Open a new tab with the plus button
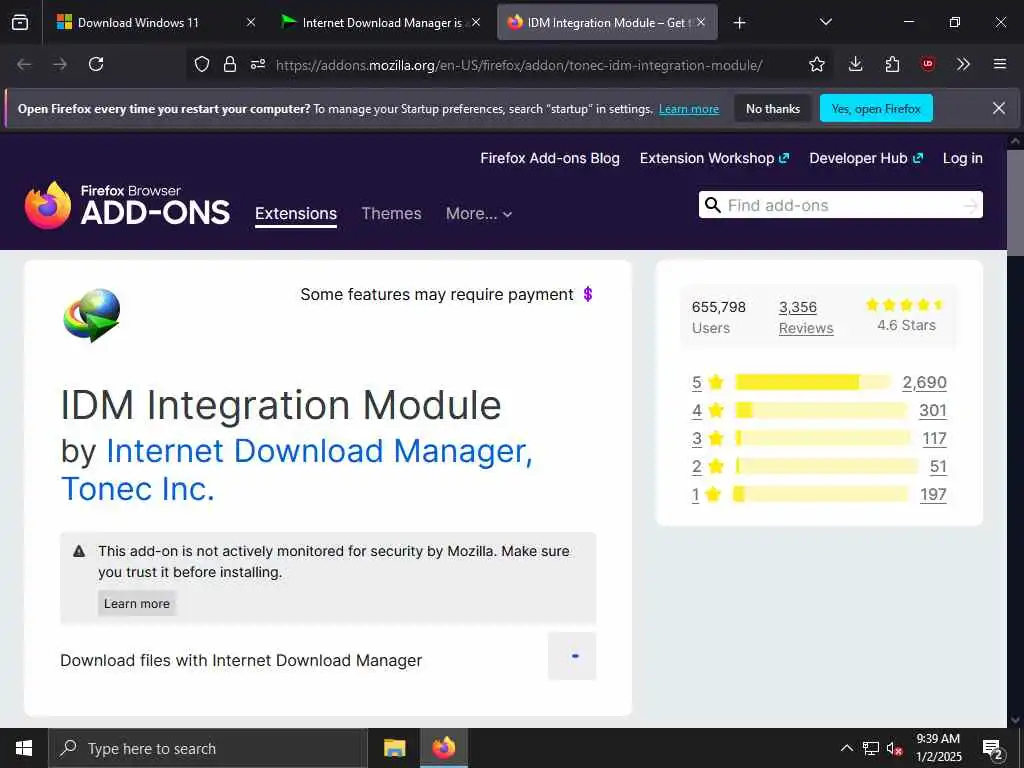 click(739, 23)
